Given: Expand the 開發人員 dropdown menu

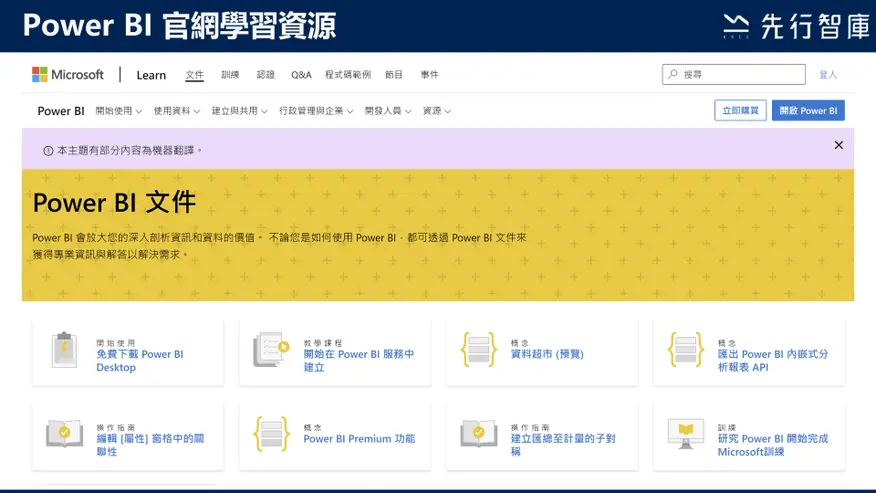Looking at the screenshot, I should tap(388, 111).
